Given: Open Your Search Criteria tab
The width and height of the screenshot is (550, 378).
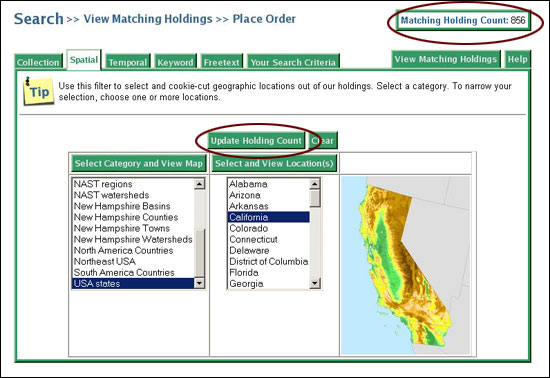Looking at the screenshot, I should 293,62.
